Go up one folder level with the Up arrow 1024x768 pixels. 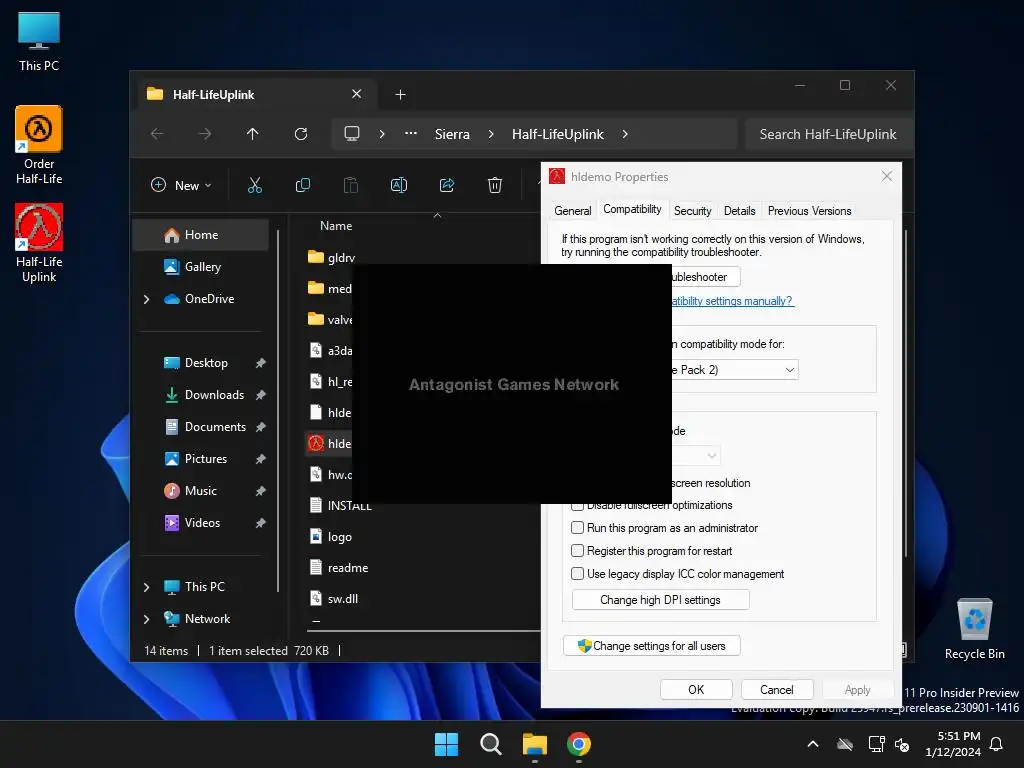coord(253,134)
